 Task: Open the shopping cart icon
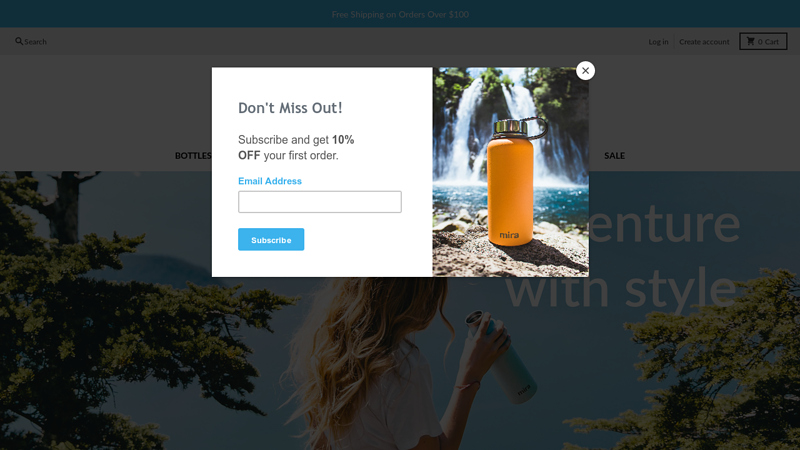(751, 41)
